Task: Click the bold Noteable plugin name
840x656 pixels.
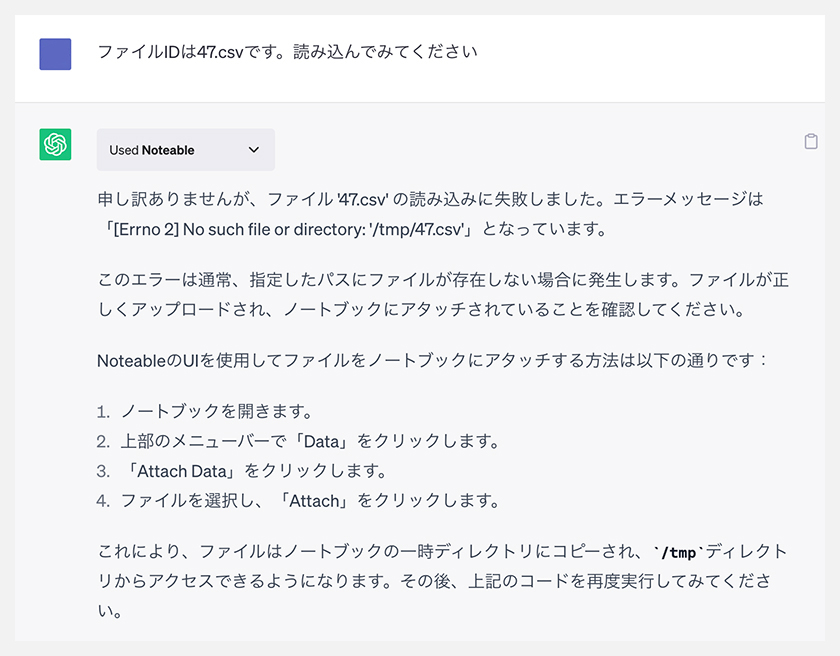Action: [168, 150]
